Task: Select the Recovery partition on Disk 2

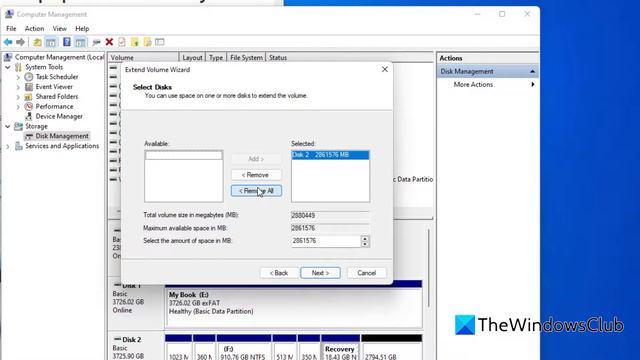Action: [x=340, y=348]
